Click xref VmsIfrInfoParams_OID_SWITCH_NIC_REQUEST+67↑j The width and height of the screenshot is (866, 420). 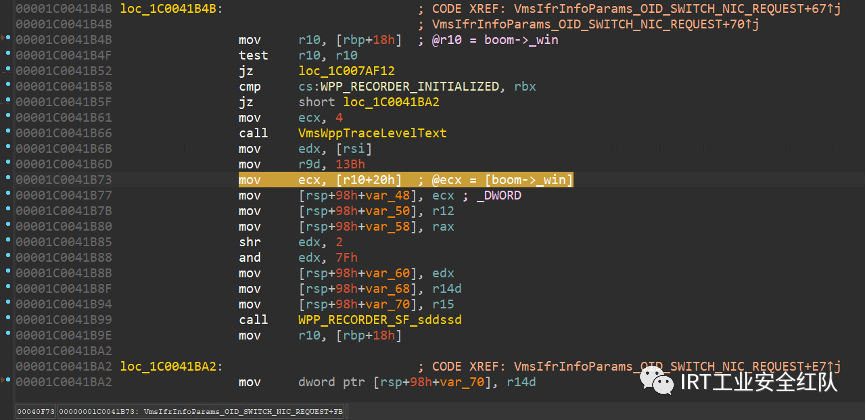click(x=678, y=9)
